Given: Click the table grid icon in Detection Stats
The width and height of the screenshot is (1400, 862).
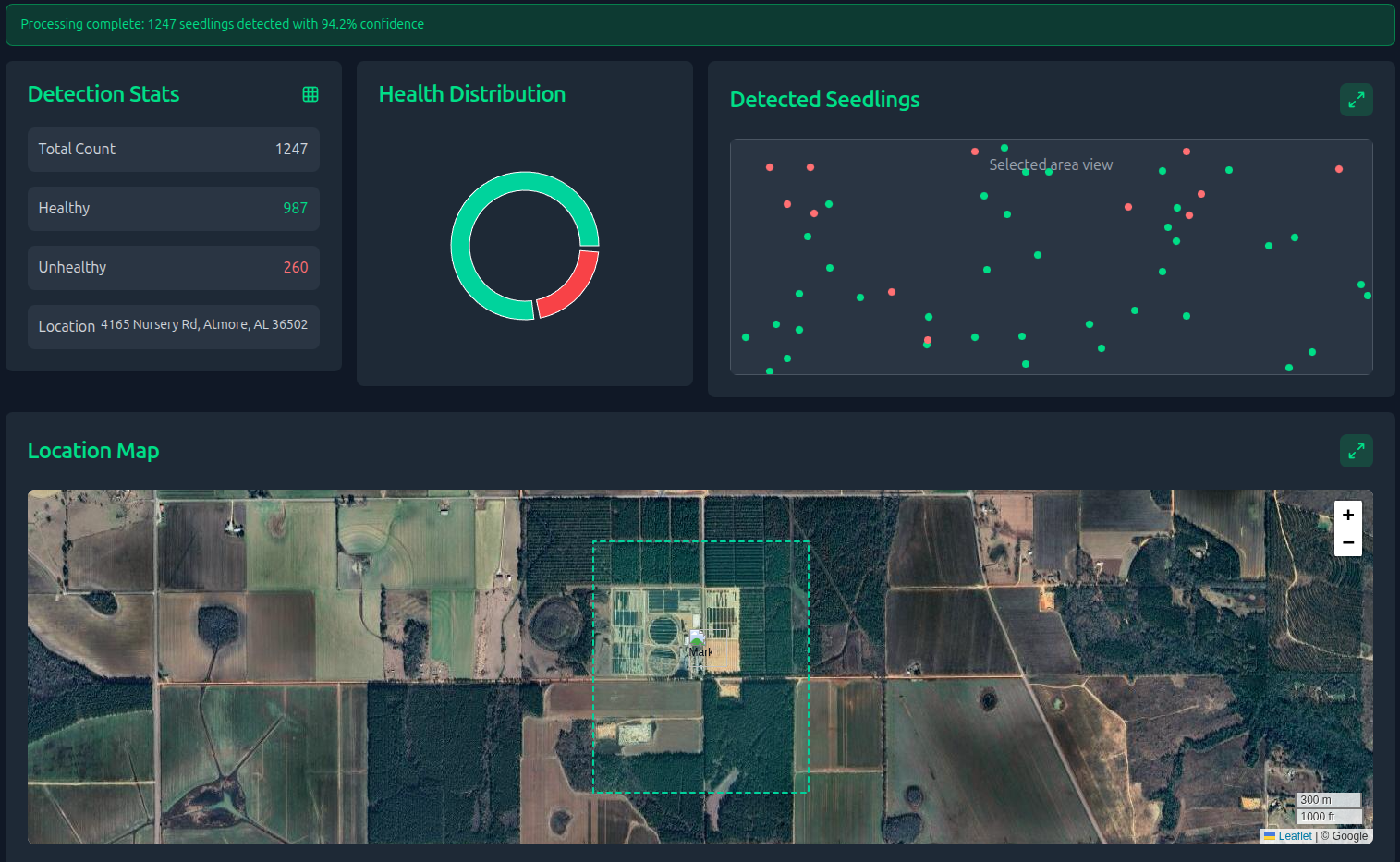Looking at the screenshot, I should [310, 94].
